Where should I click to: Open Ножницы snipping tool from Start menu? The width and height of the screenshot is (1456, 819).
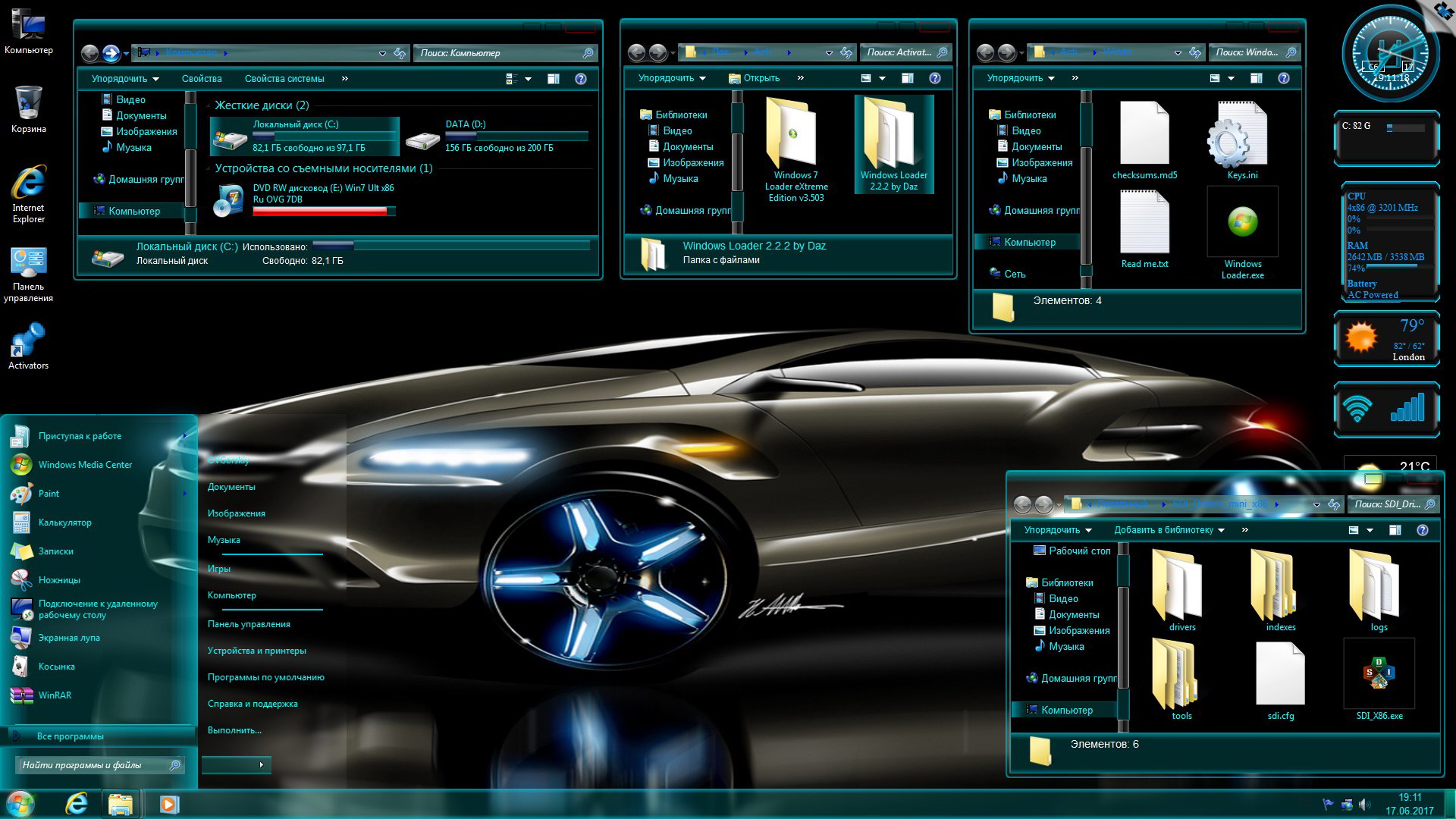click(x=99, y=580)
